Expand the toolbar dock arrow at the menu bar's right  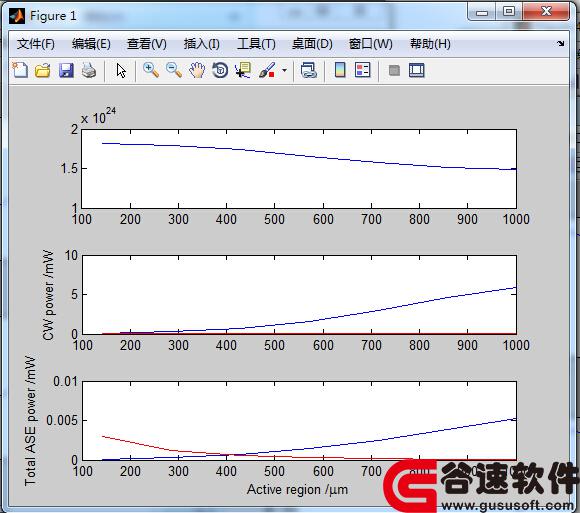[560, 43]
